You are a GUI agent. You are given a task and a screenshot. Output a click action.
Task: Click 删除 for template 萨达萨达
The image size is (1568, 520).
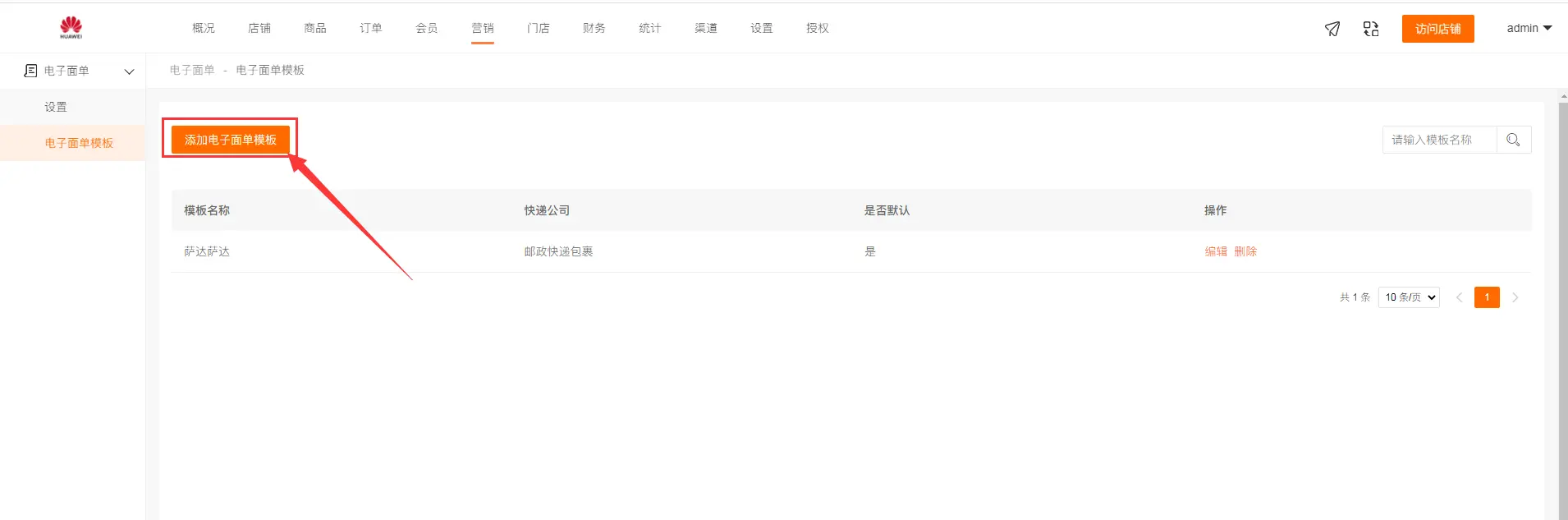[1245, 251]
